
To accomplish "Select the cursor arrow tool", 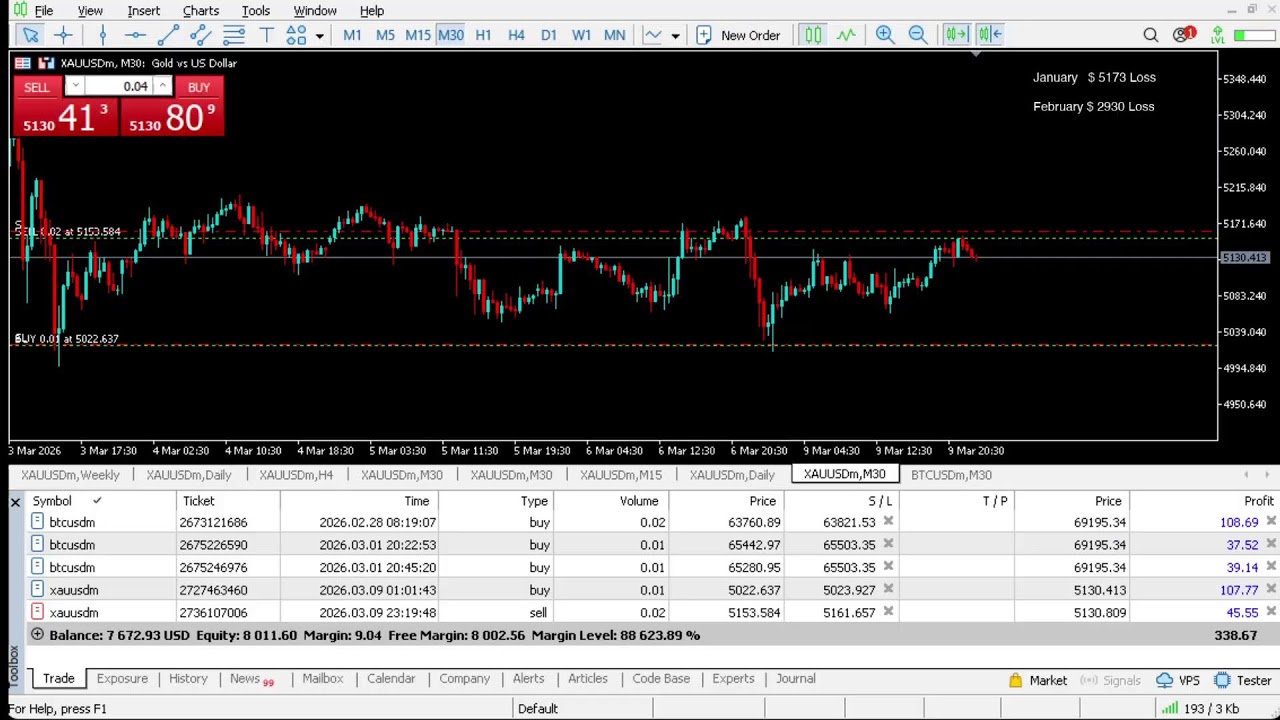I will pyautogui.click(x=30, y=35).
